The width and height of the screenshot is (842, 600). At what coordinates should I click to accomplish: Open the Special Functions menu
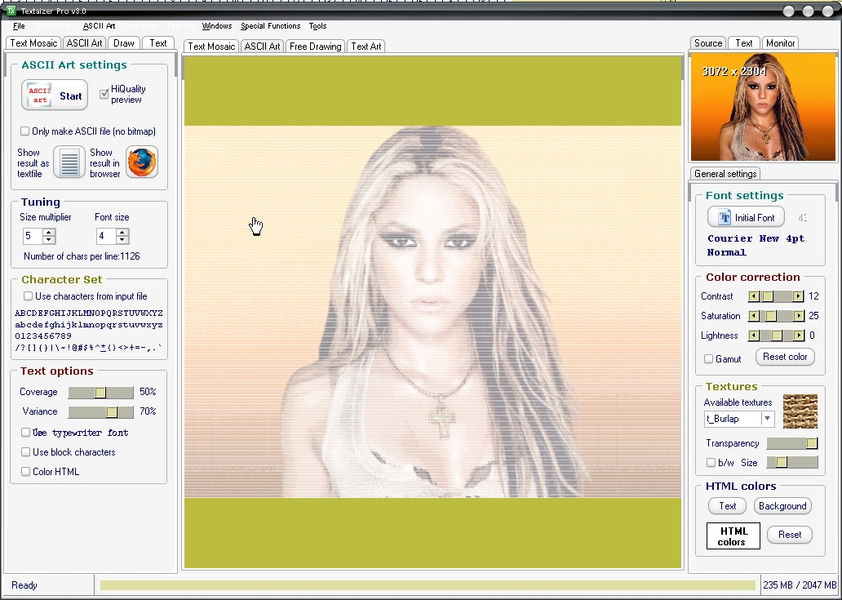[x=270, y=26]
